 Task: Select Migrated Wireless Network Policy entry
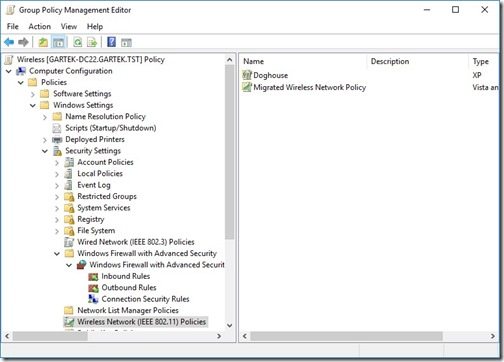pyautogui.click(x=304, y=87)
